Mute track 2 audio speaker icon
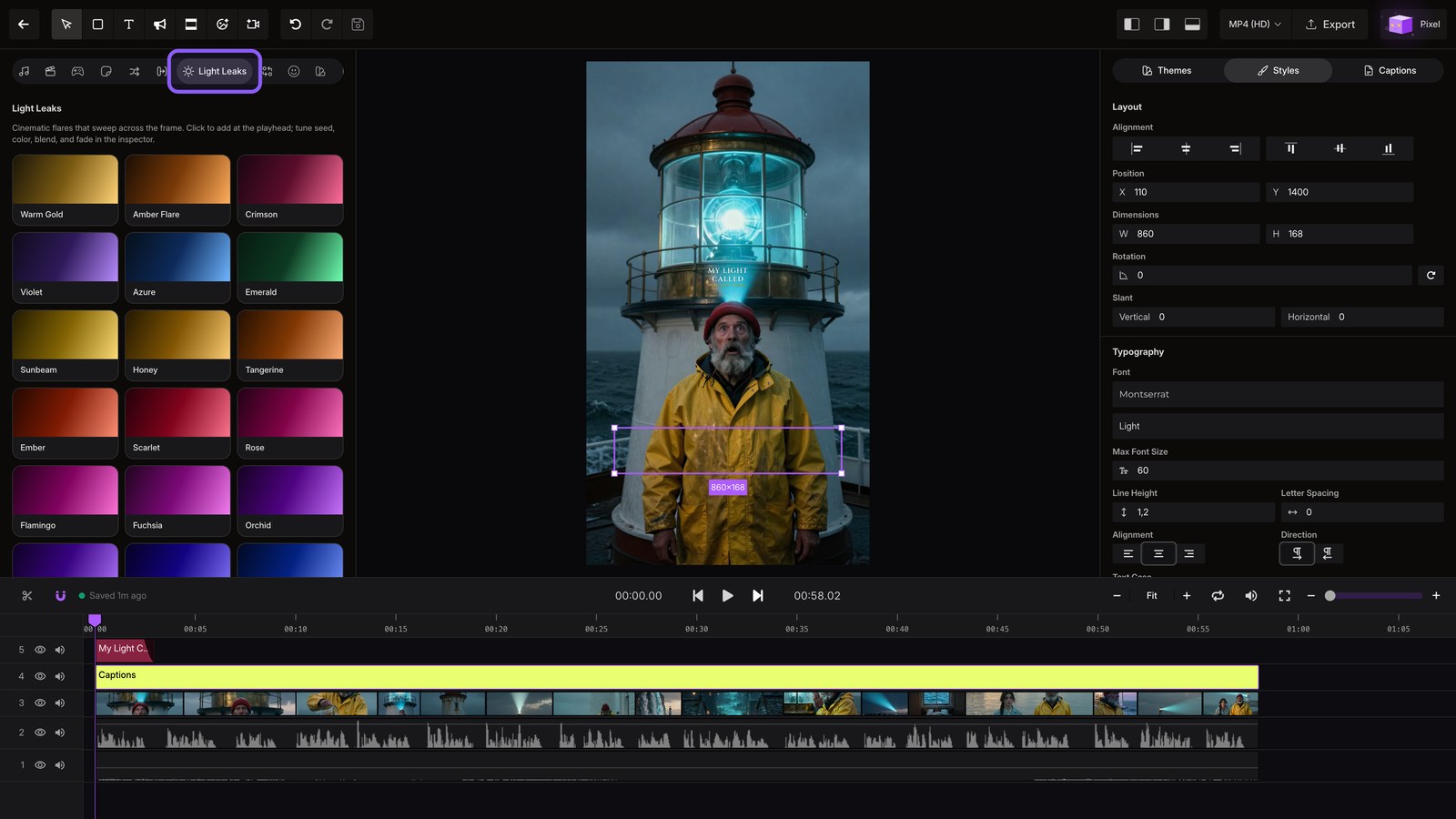Viewport: 1456px width, 819px height. [60, 733]
